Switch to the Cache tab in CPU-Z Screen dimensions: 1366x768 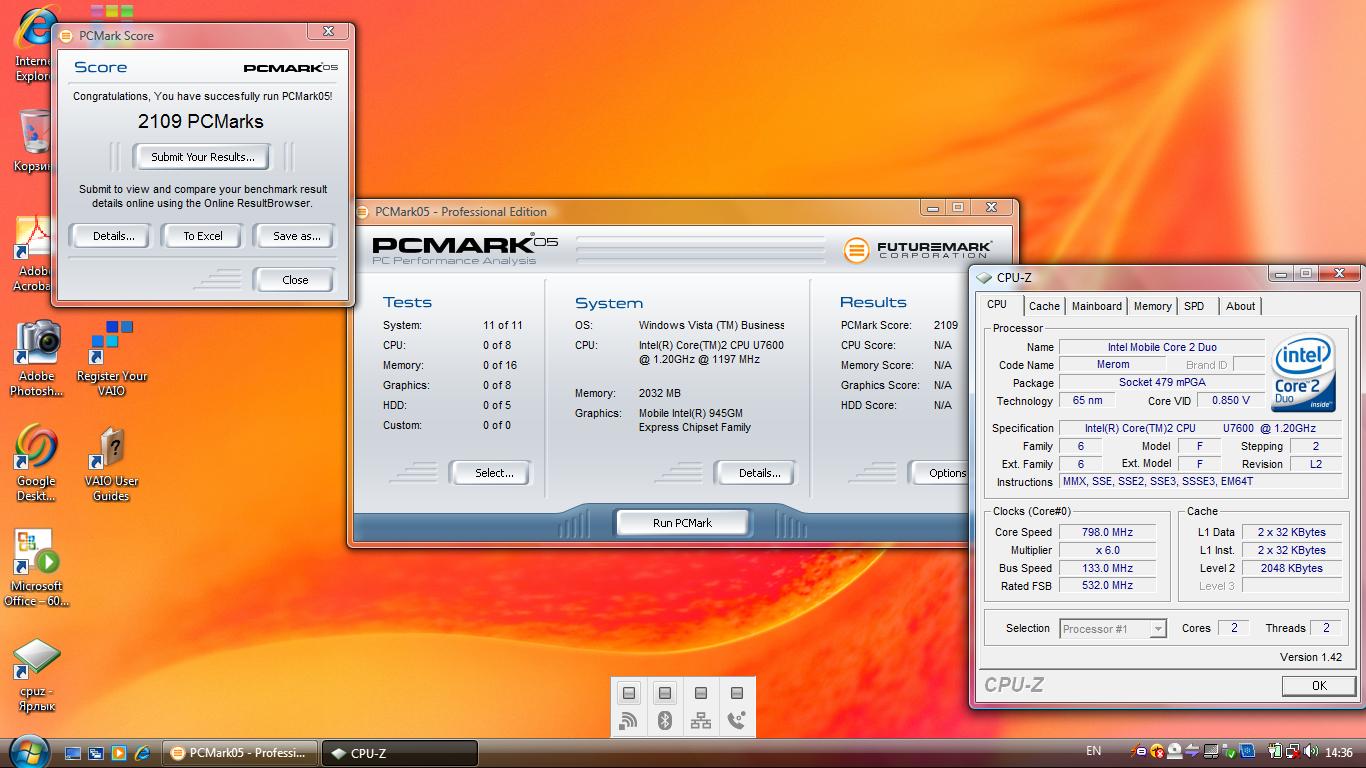(x=1044, y=306)
